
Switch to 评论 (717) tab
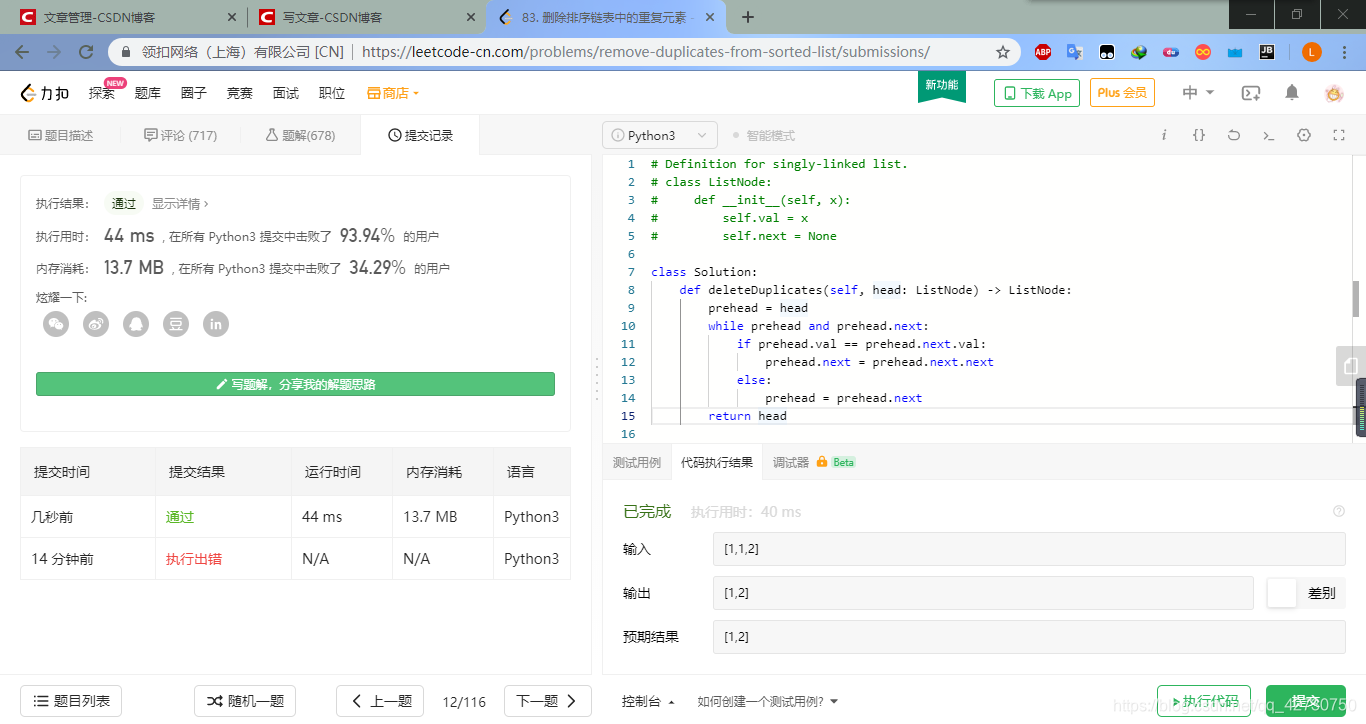[x=180, y=135]
